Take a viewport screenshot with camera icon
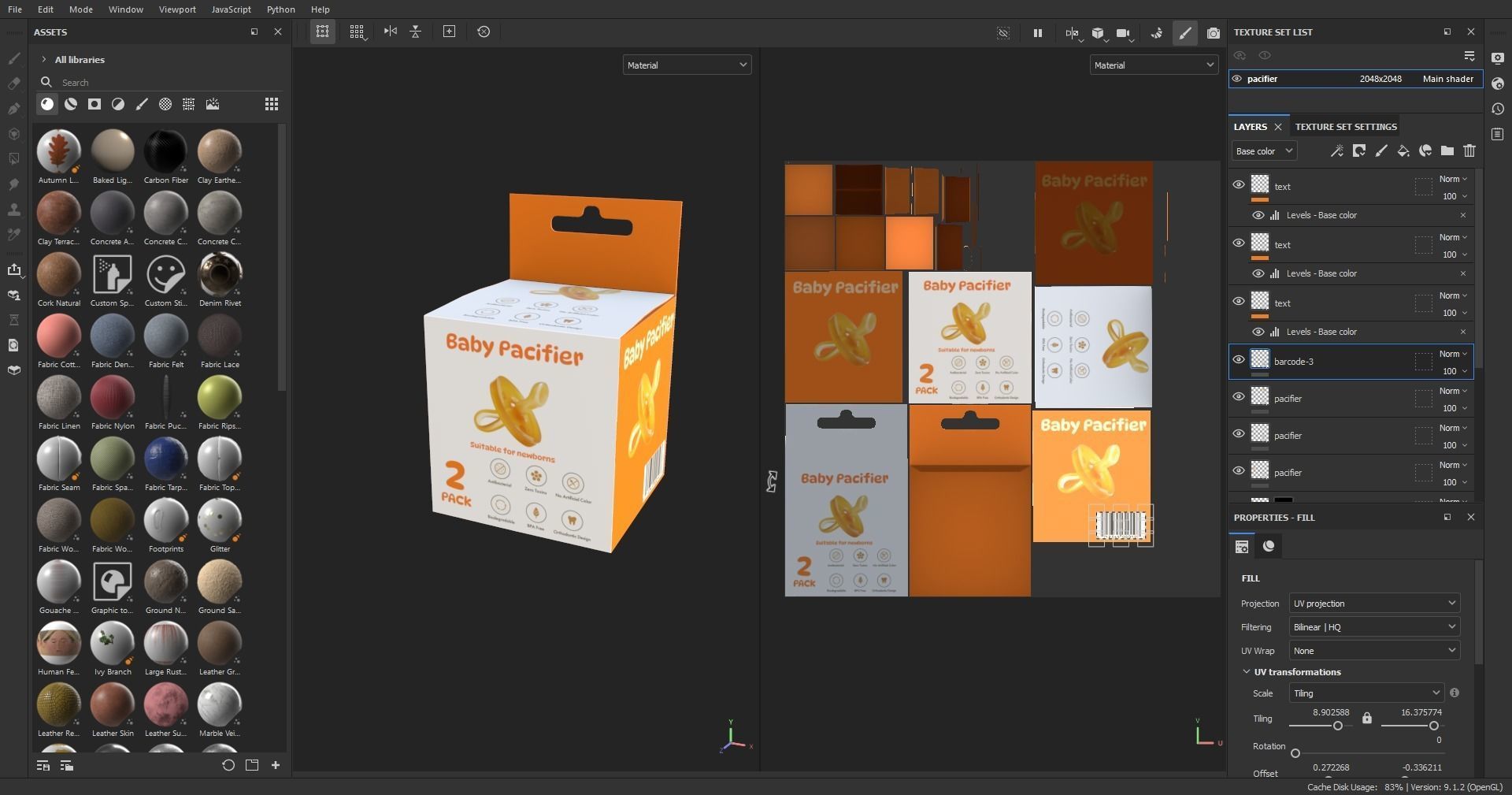The height and width of the screenshot is (795, 1512). click(1214, 33)
